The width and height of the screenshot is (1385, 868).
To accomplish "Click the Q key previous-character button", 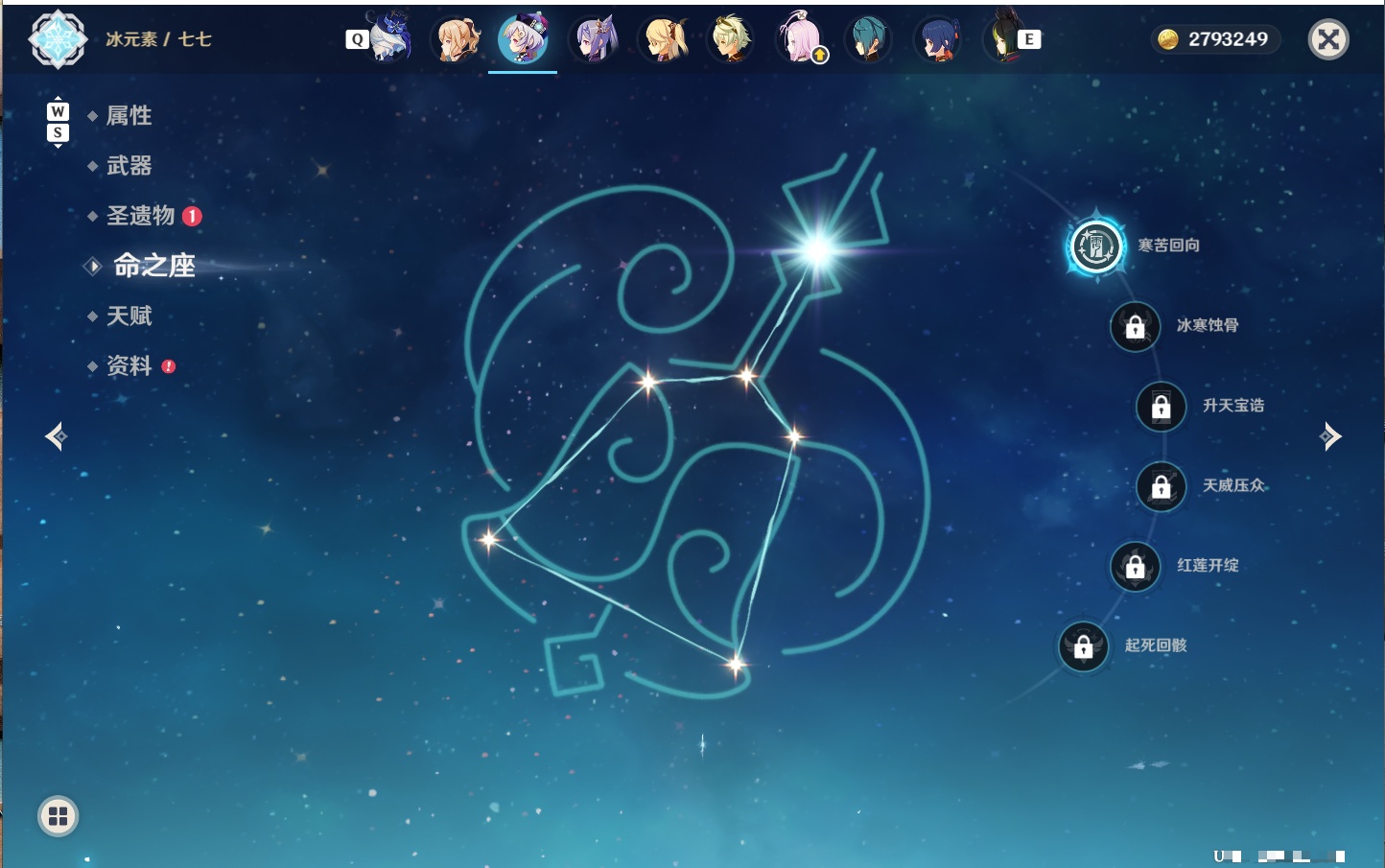I will coord(357,39).
